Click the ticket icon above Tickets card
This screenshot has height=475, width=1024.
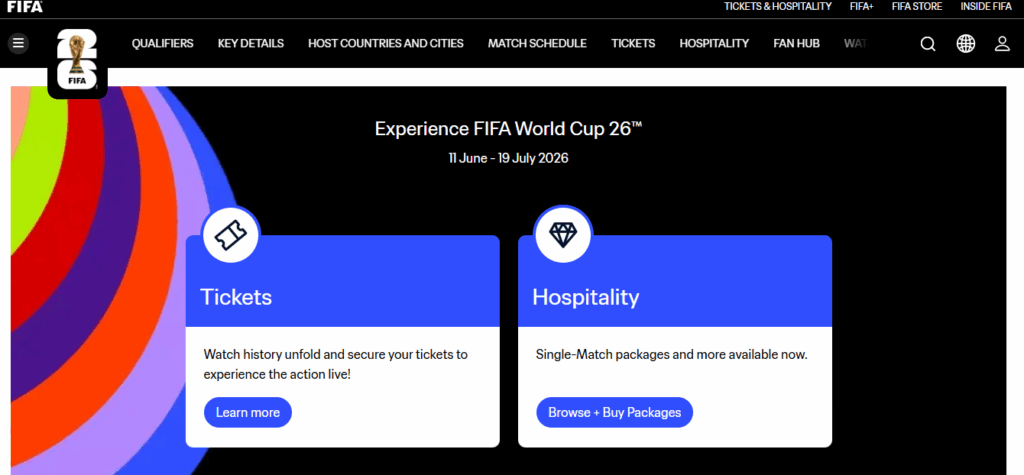(231, 235)
